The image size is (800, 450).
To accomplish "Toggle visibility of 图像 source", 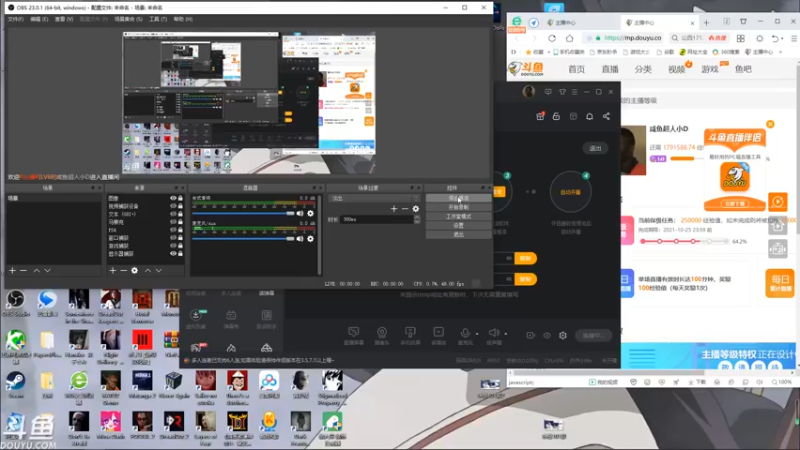I will [173, 198].
